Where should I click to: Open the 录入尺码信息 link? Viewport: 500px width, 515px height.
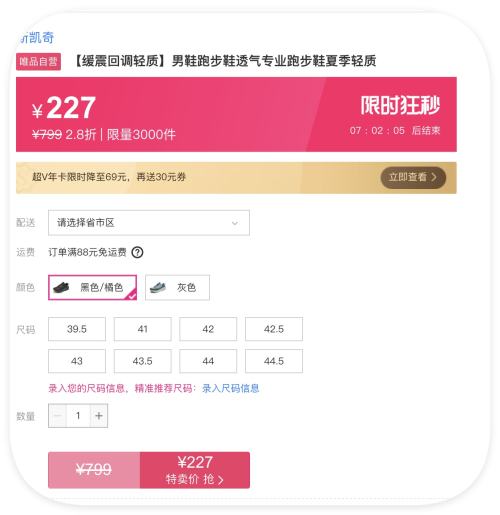point(230,388)
